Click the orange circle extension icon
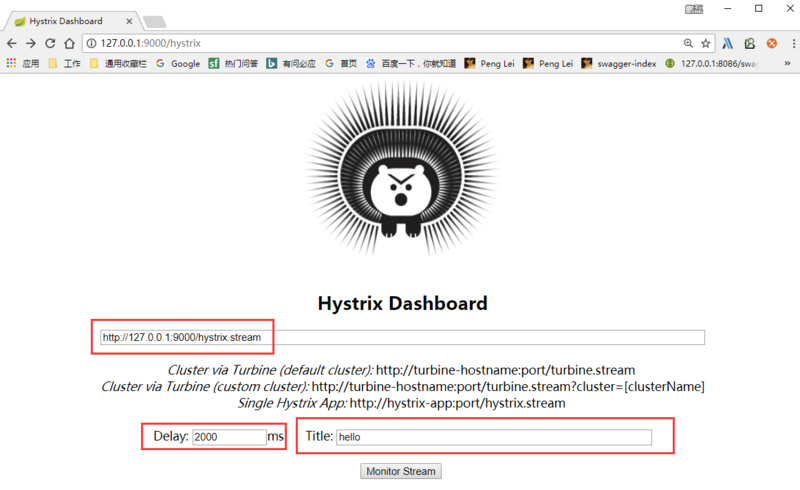This screenshot has height=490, width=800. 772,43
